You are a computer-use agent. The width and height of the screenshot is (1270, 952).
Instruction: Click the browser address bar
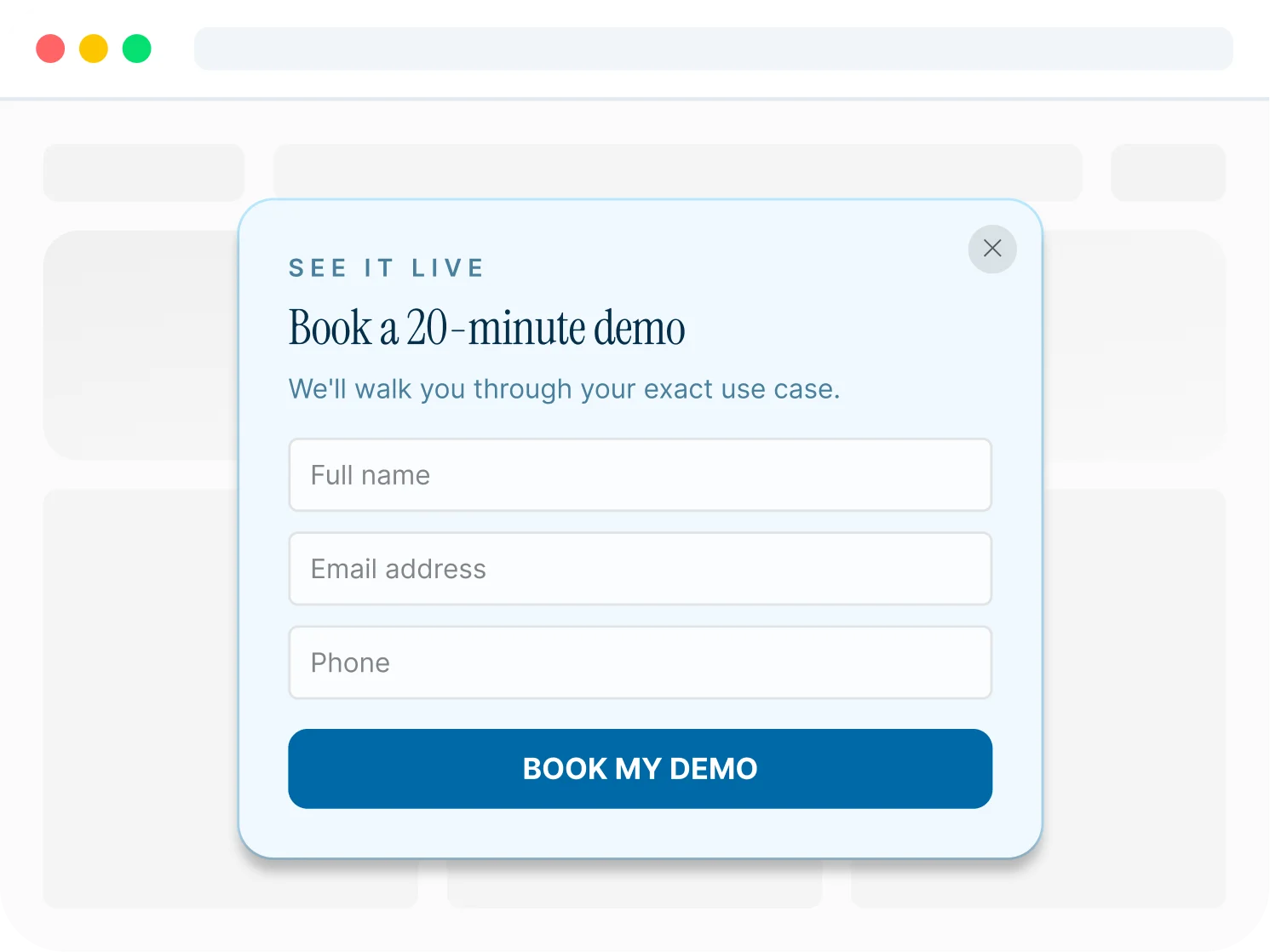(714, 49)
